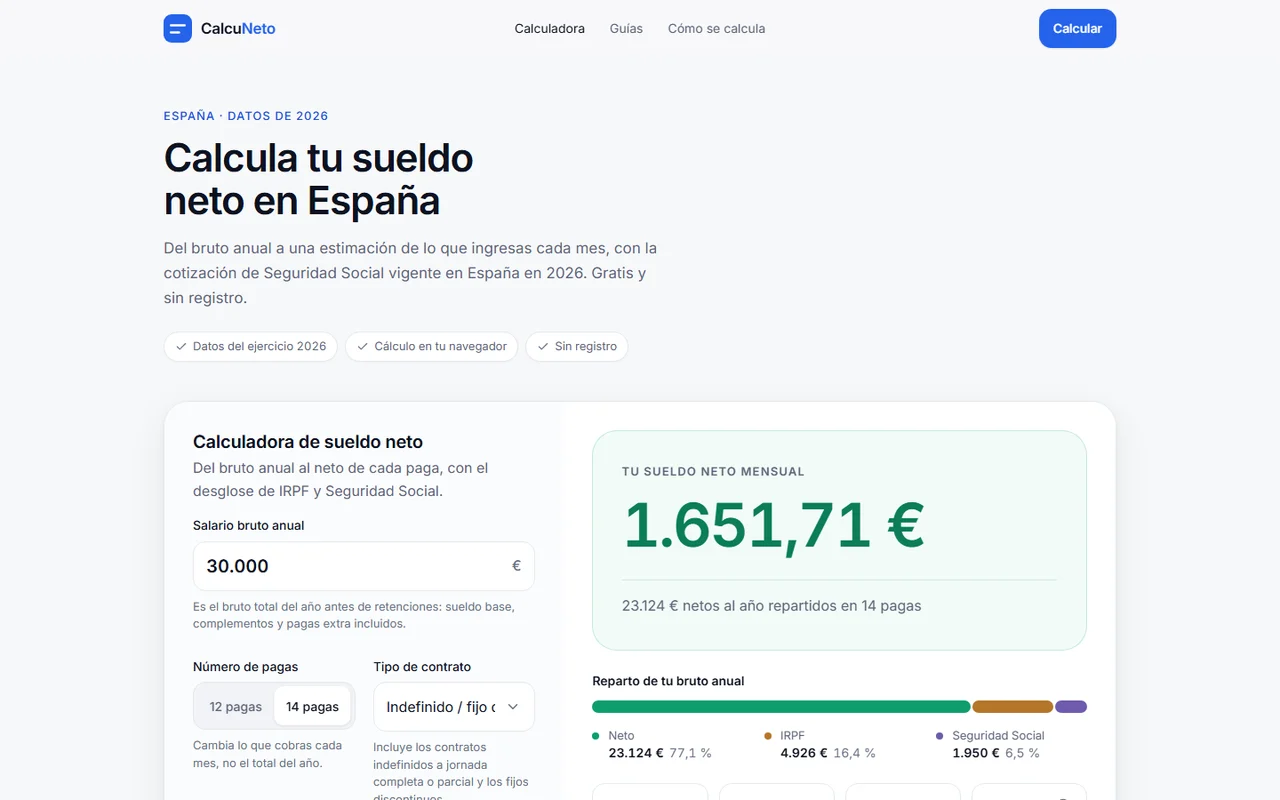Click the Datos del ejercicio 2026 chip

pyautogui.click(x=251, y=346)
